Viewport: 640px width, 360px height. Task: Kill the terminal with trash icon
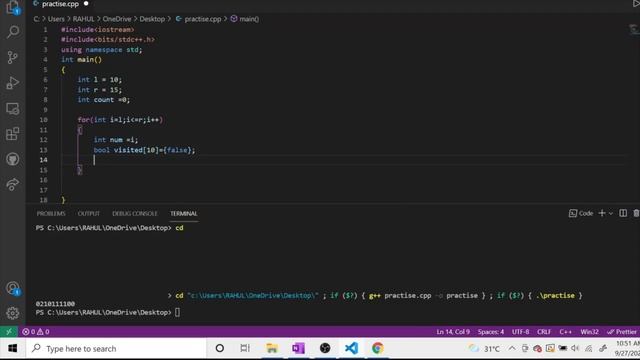(636, 213)
